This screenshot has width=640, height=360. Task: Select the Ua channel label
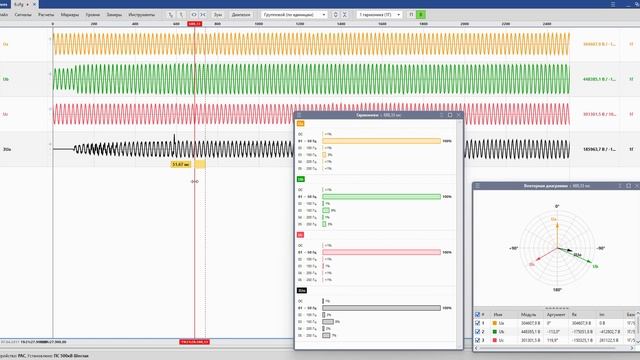pos(6,44)
